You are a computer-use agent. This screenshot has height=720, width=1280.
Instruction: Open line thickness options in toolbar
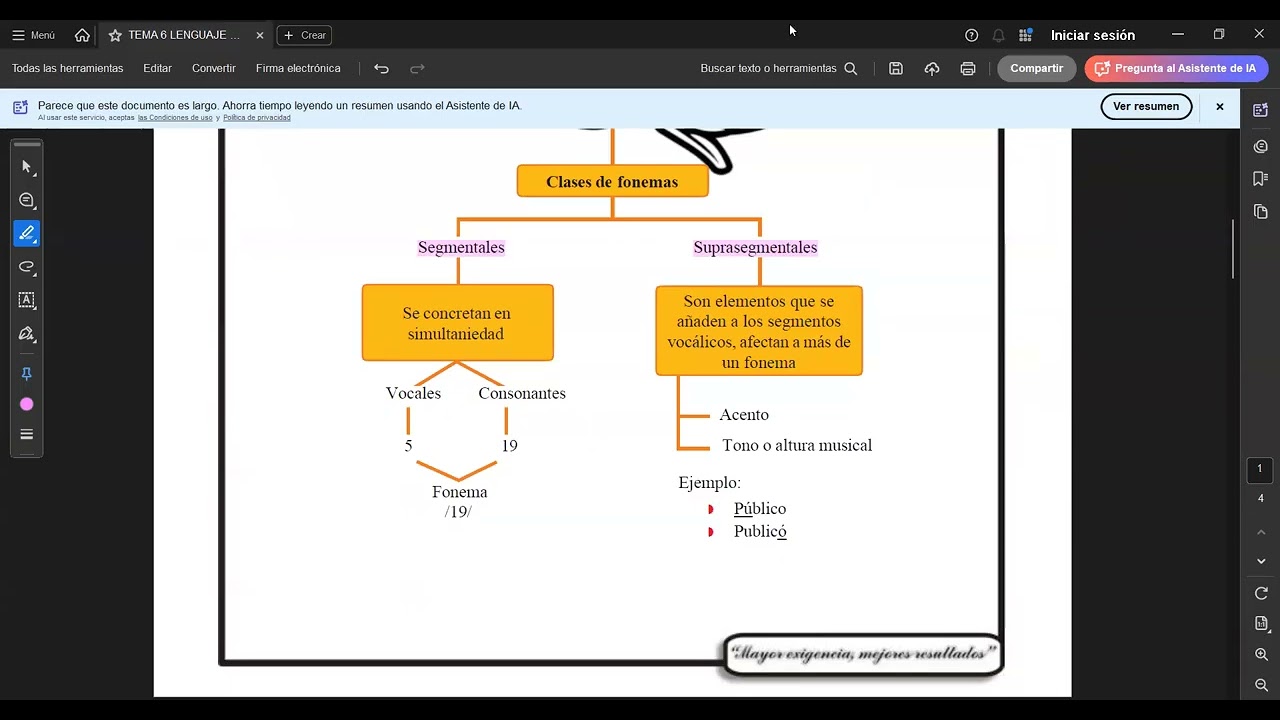pyautogui.click(x=27, y=434)
